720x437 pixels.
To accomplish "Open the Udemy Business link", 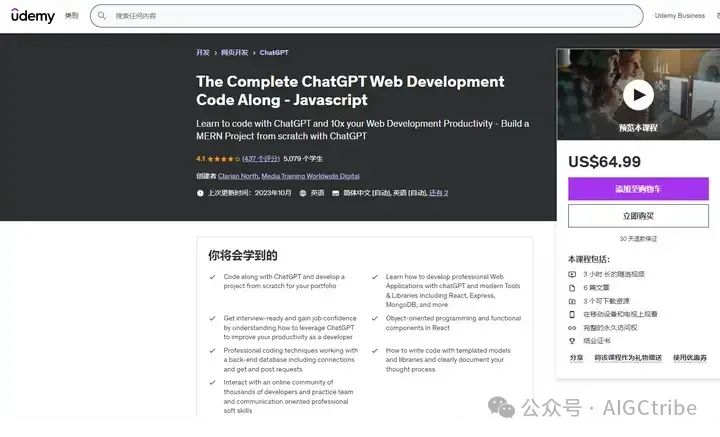I will [680, 16].
